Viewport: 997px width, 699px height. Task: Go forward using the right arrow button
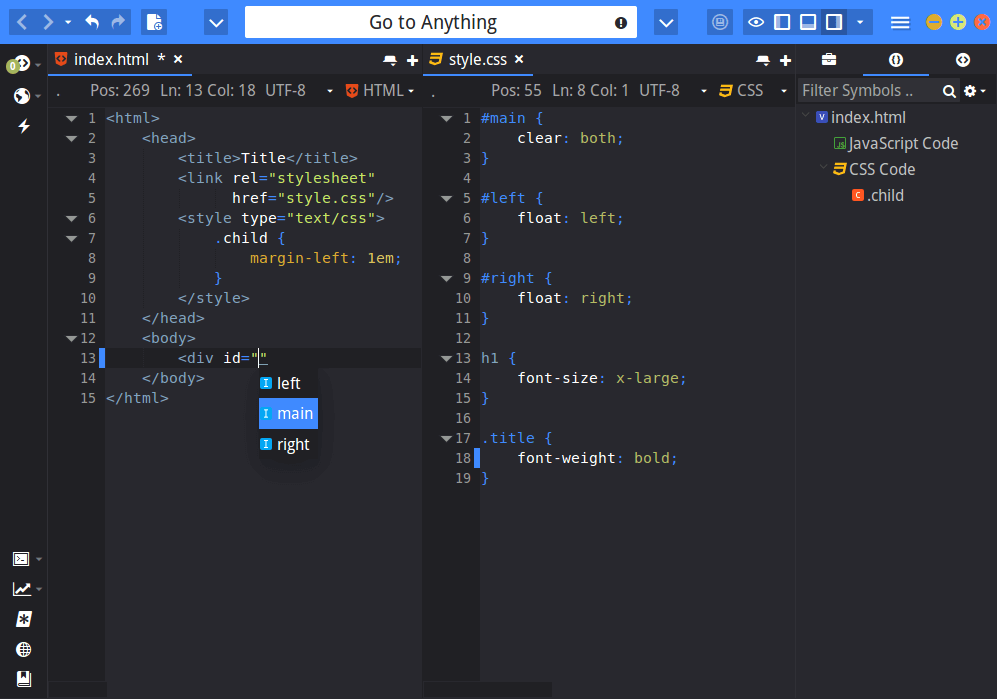click(48, 22)
